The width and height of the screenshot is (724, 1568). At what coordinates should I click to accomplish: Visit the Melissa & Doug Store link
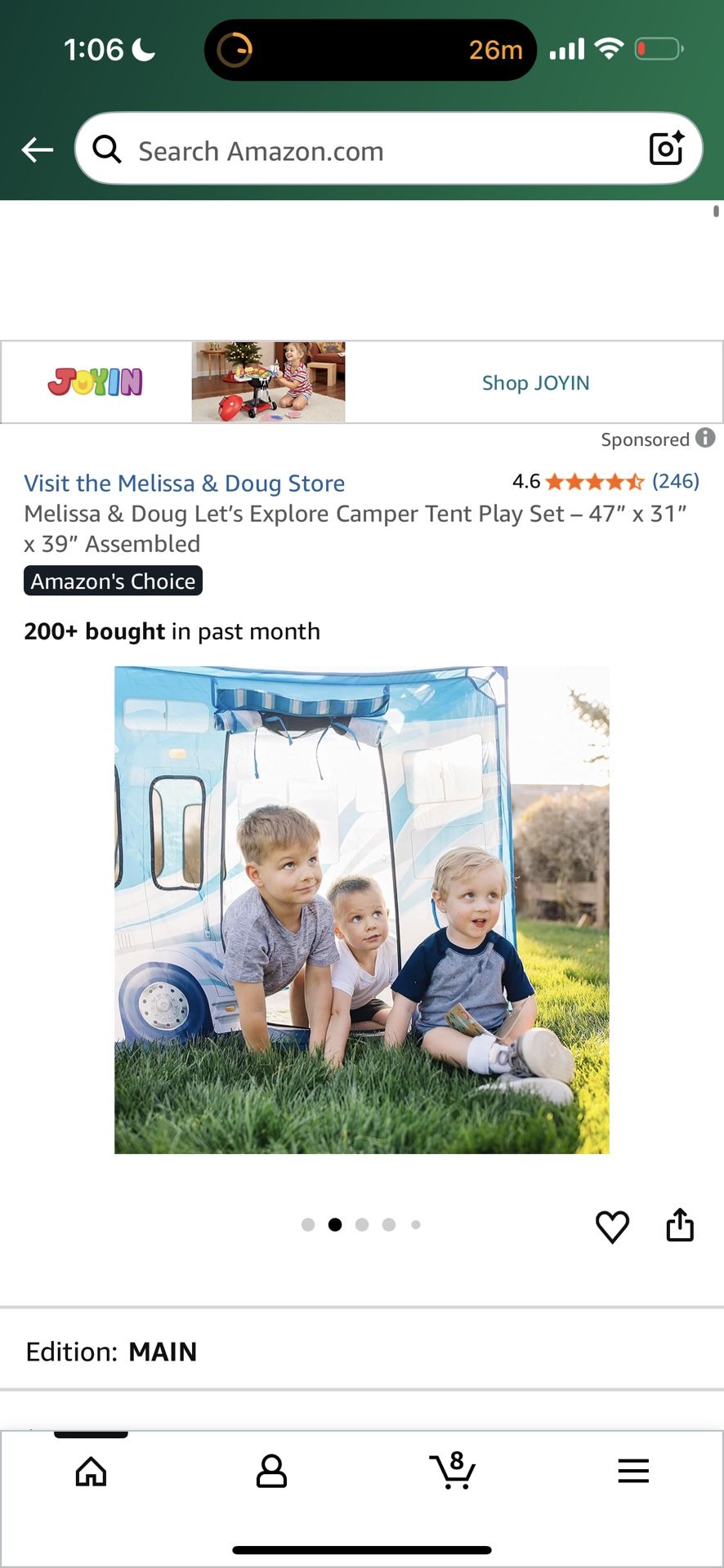185,483
